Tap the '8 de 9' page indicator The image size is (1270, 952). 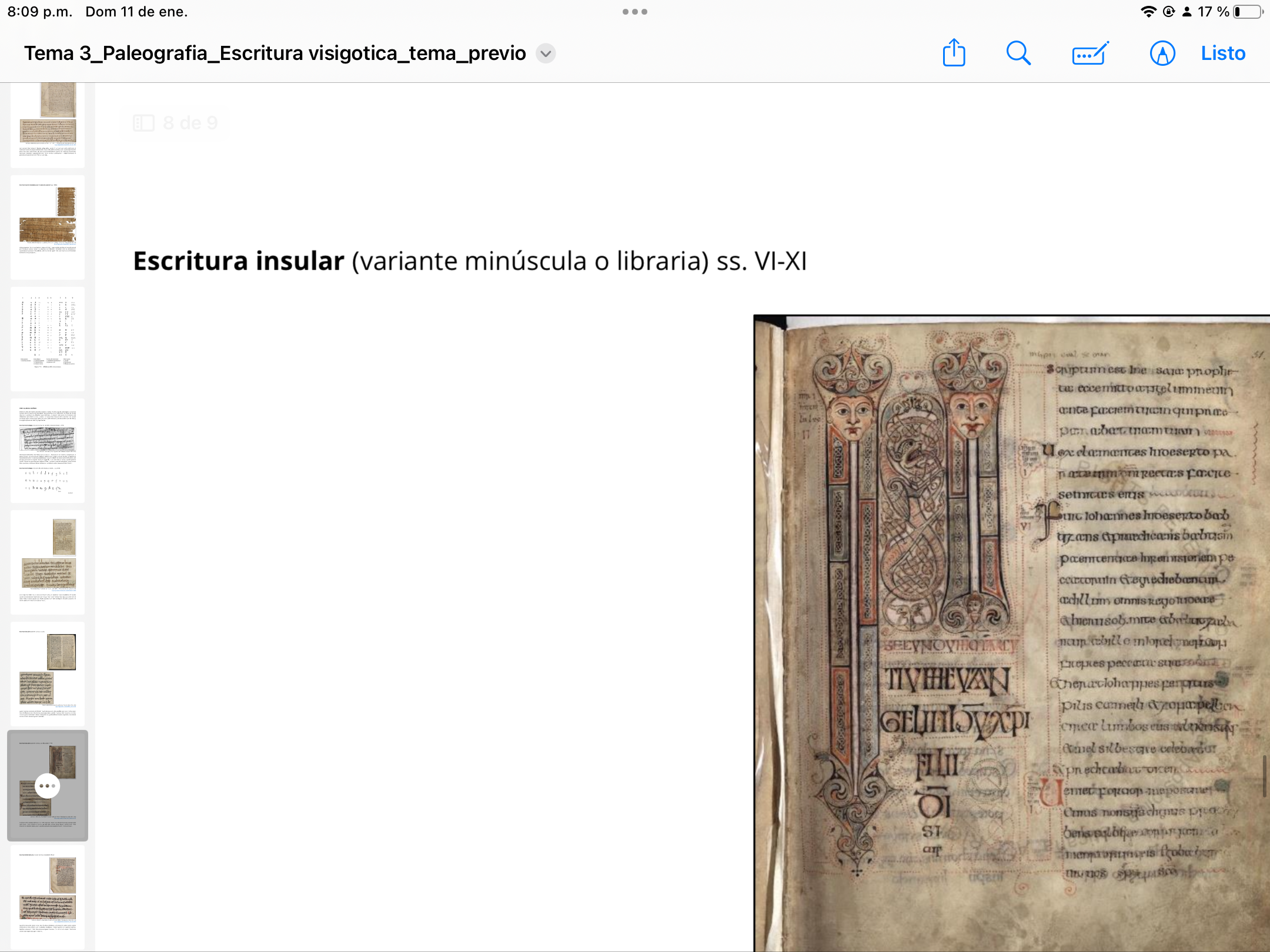tap(190, 123)
